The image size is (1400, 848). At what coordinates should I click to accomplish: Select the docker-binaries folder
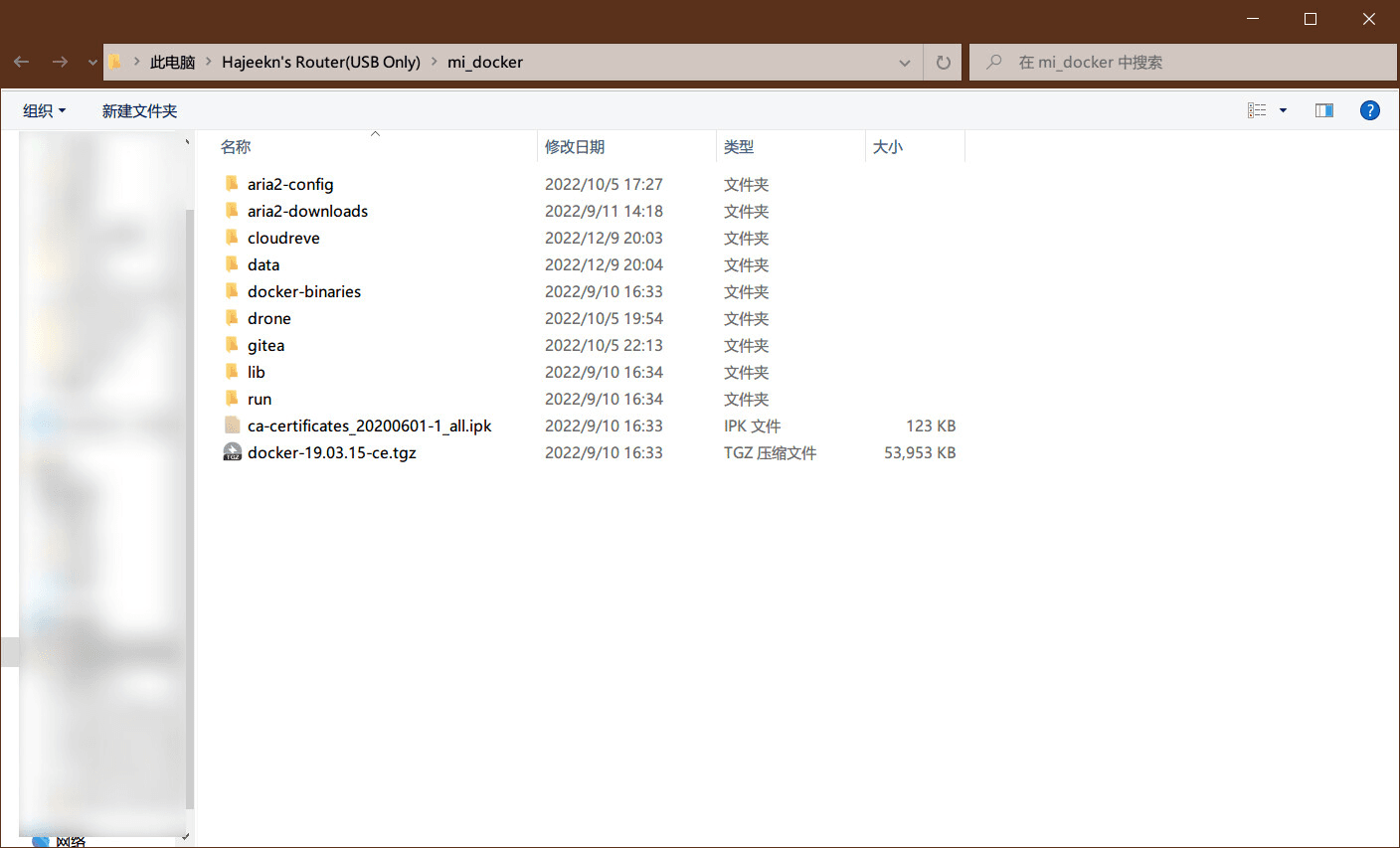click(304, 291)
